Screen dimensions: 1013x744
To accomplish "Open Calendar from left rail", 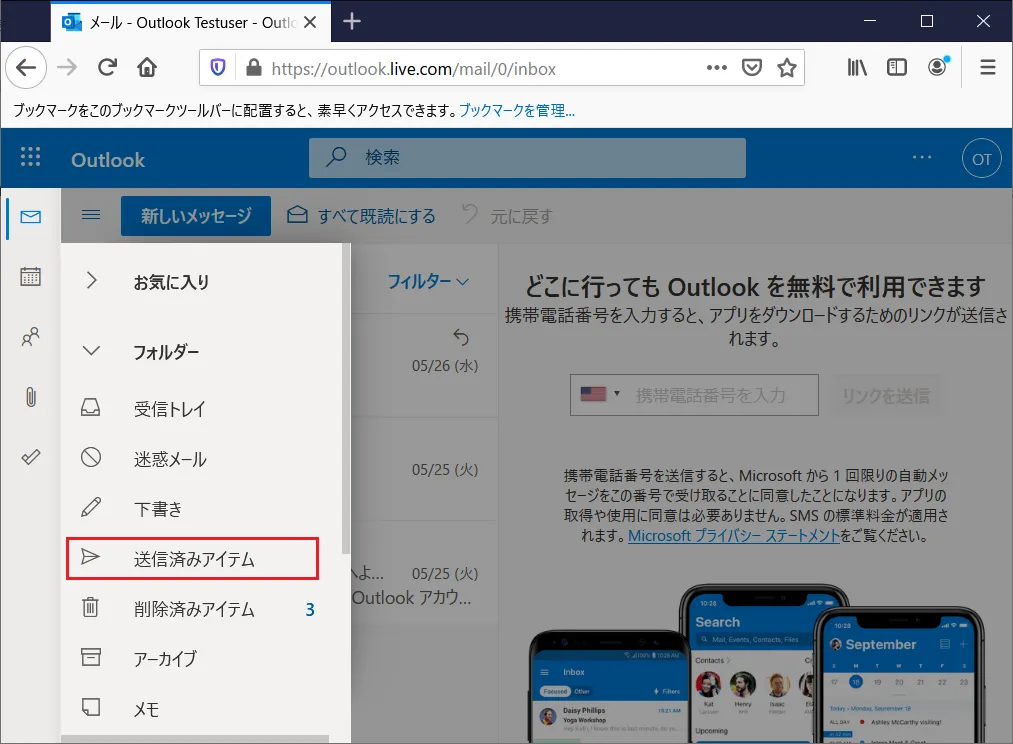I will click(30, 276).
